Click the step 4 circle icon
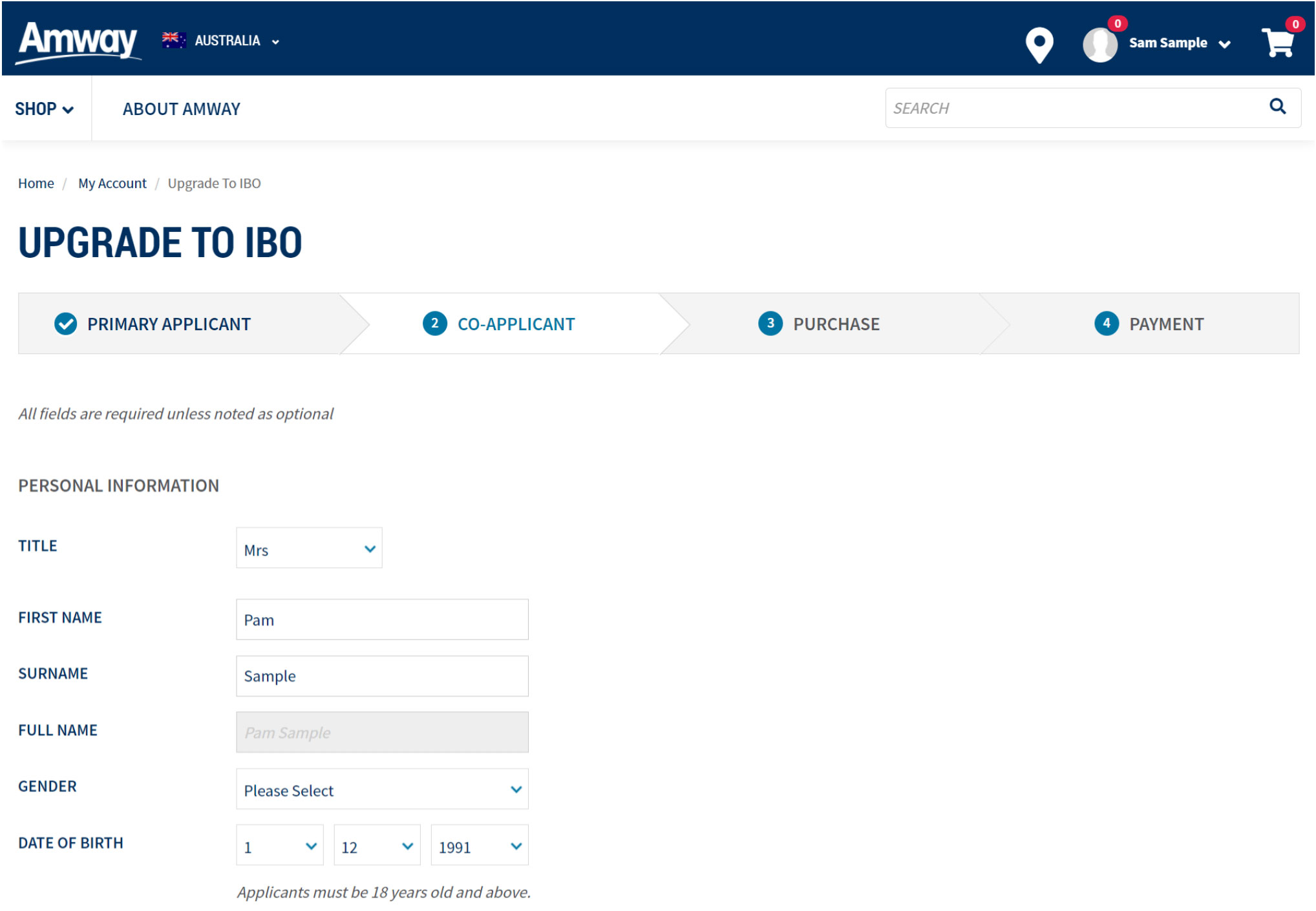 pos(1106,323)
